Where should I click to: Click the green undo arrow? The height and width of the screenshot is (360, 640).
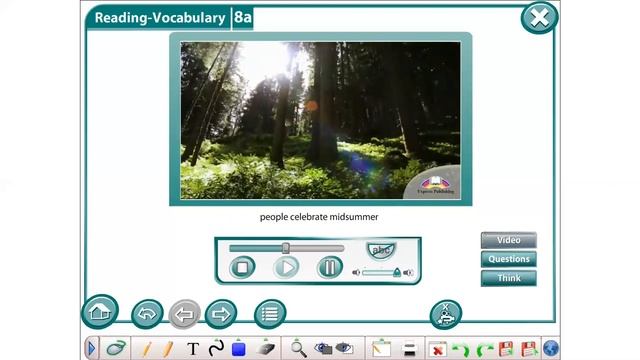point(462,350)
